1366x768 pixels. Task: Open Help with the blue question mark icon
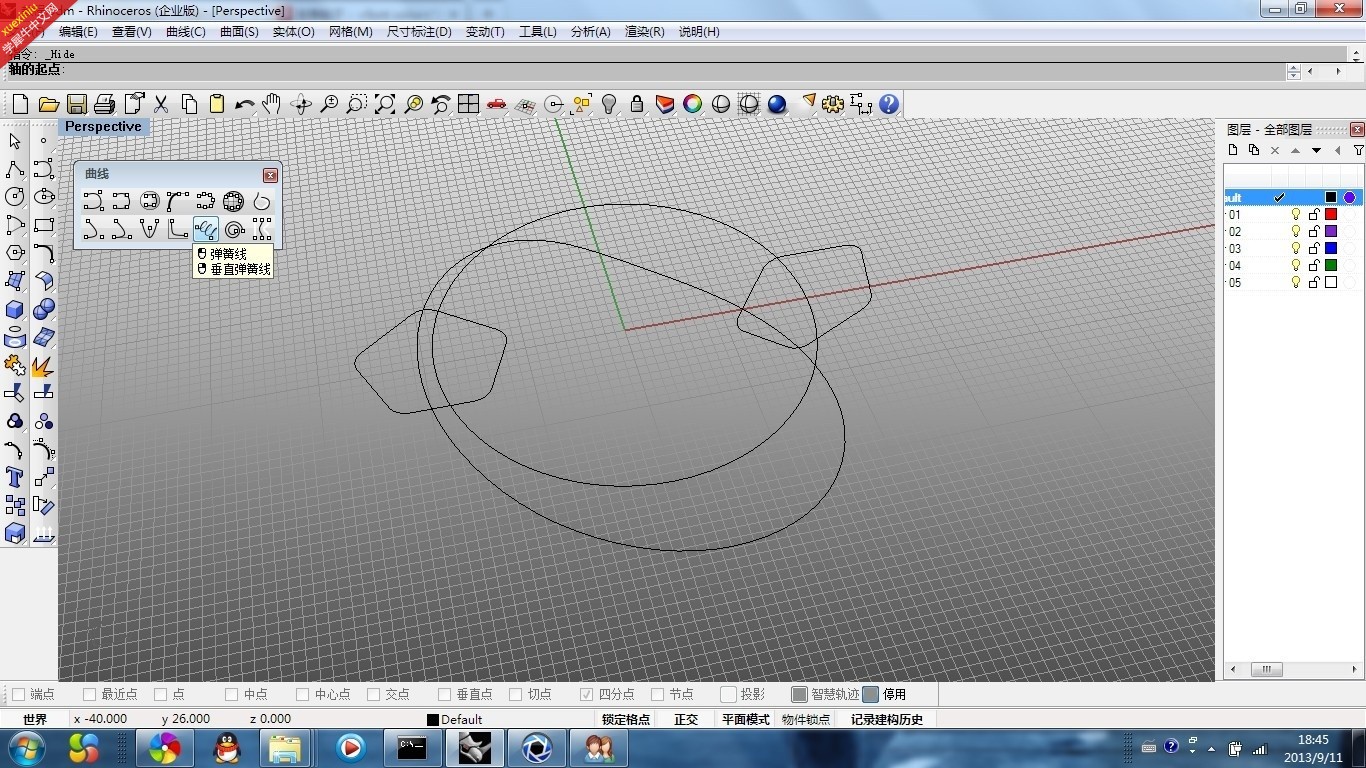pyautogui.click(x=889, y=104)
